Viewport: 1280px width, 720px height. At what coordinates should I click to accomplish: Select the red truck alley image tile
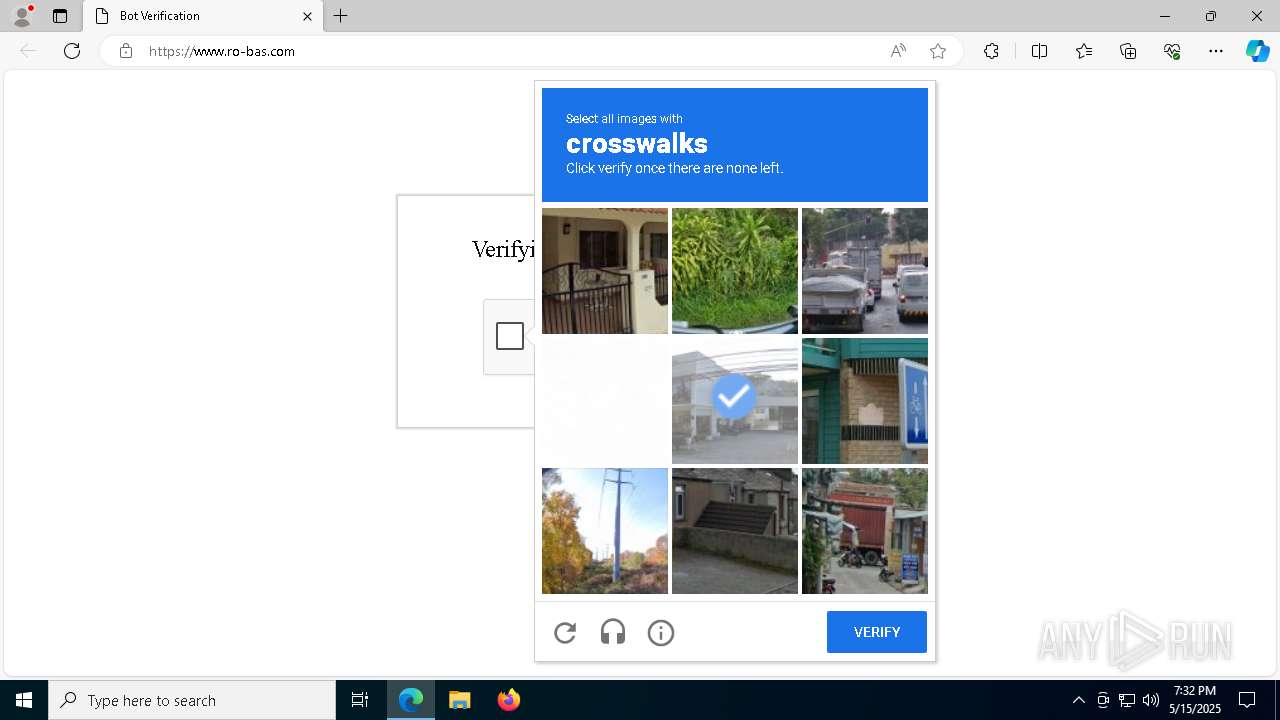[x=865, y=531]
